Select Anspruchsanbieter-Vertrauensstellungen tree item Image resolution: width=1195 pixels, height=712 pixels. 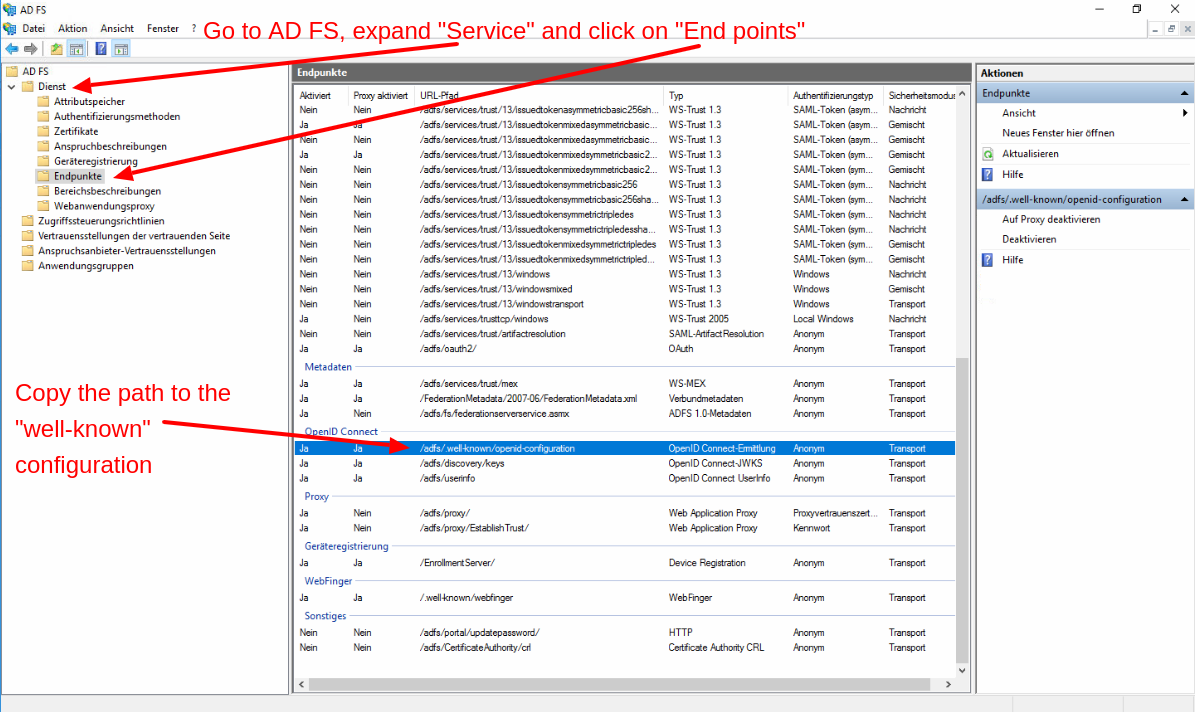pos(127,251)
